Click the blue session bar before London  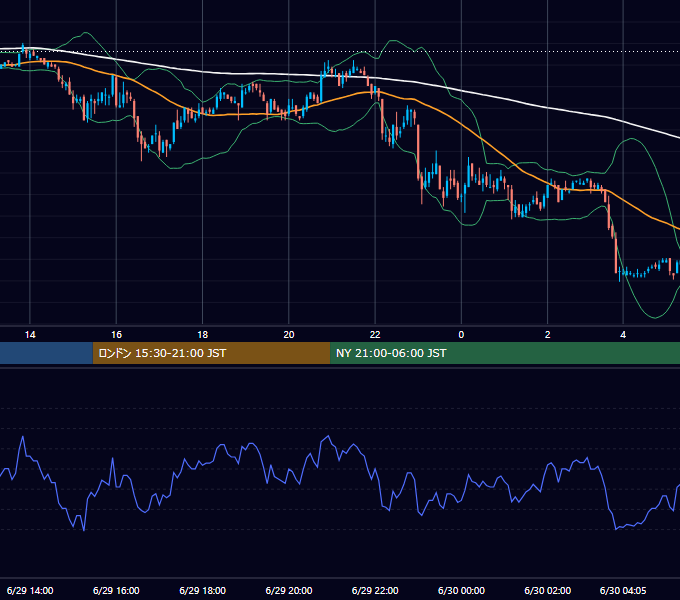click(x=46, y=353)
